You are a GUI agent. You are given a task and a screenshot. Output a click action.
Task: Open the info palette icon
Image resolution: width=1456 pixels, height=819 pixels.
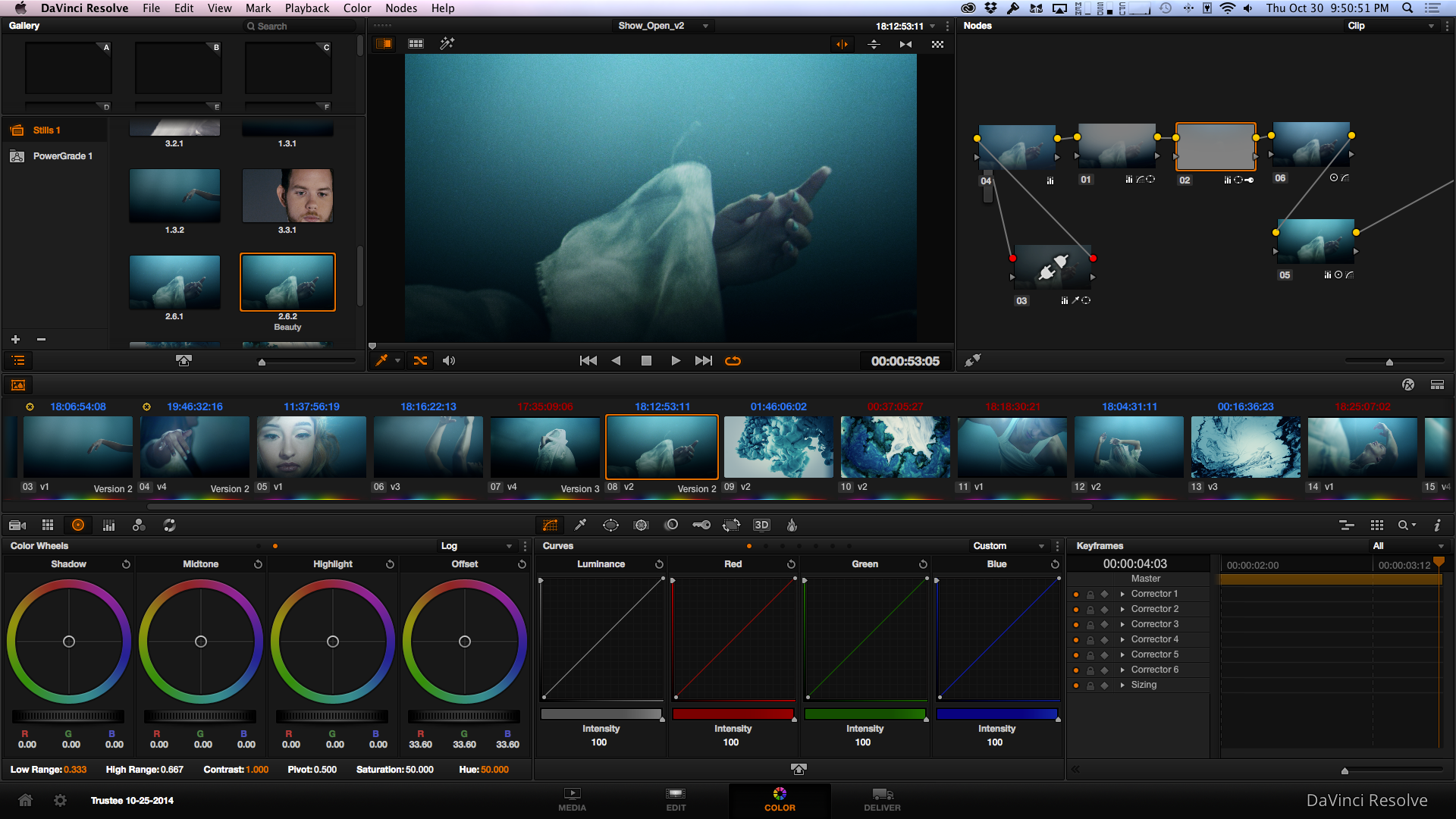[x=1437, y=525]
